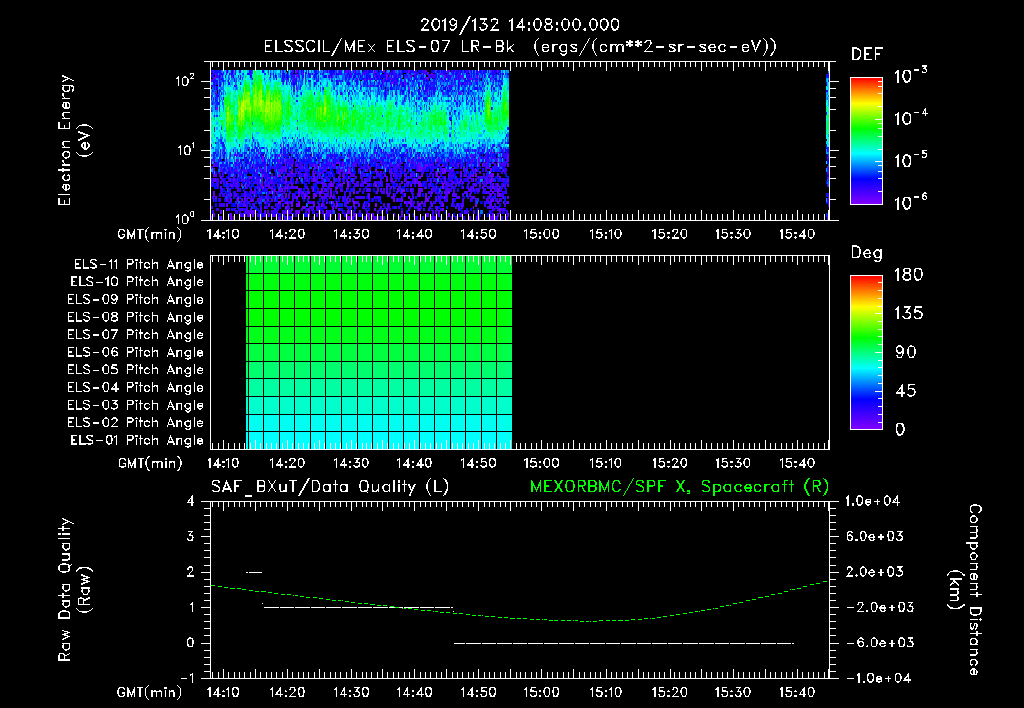
Task: Click the green pitch angle data block
Action: (379, 330)
